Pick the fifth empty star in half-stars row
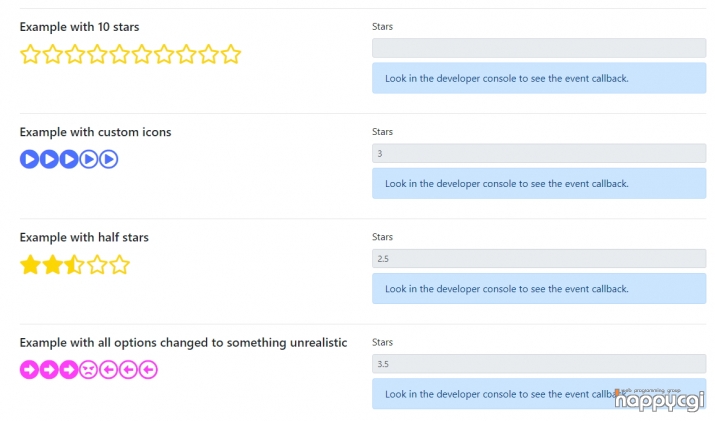 119,265
